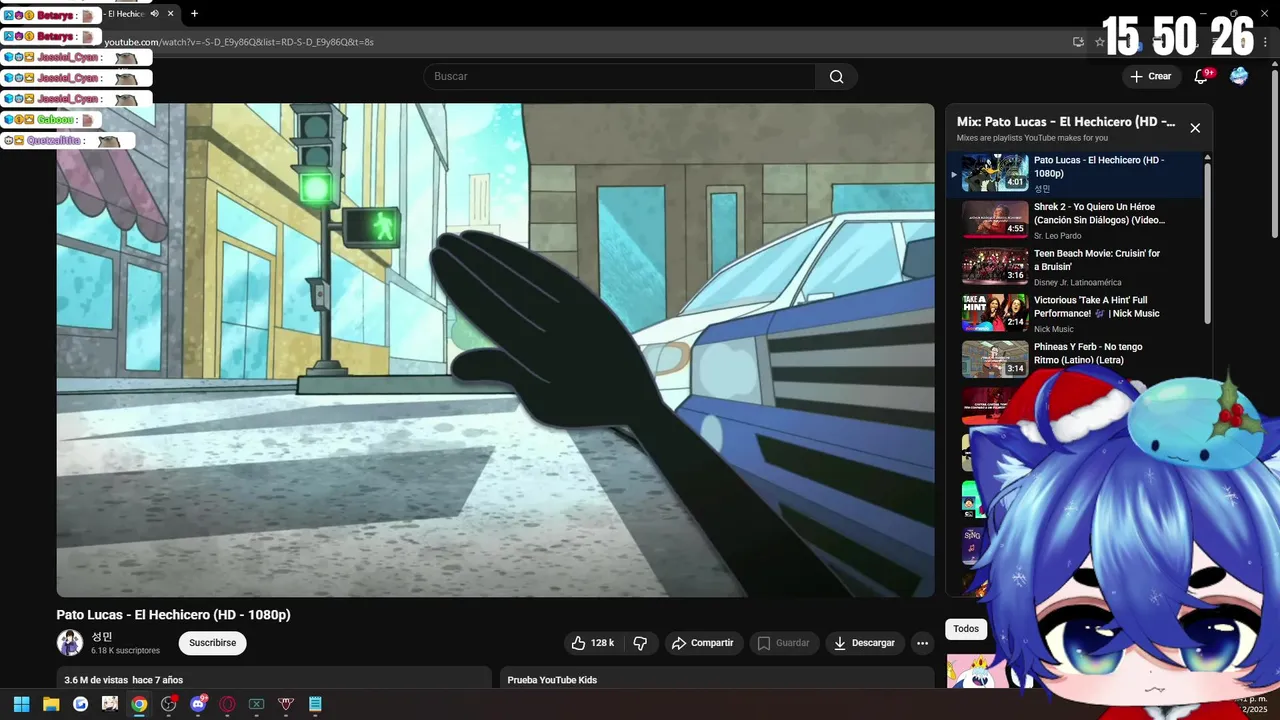Play Teen Beach Movie: Cruisin' for a Bruisin'
Screen dimensions: 1280x720
coord(1076,267)
